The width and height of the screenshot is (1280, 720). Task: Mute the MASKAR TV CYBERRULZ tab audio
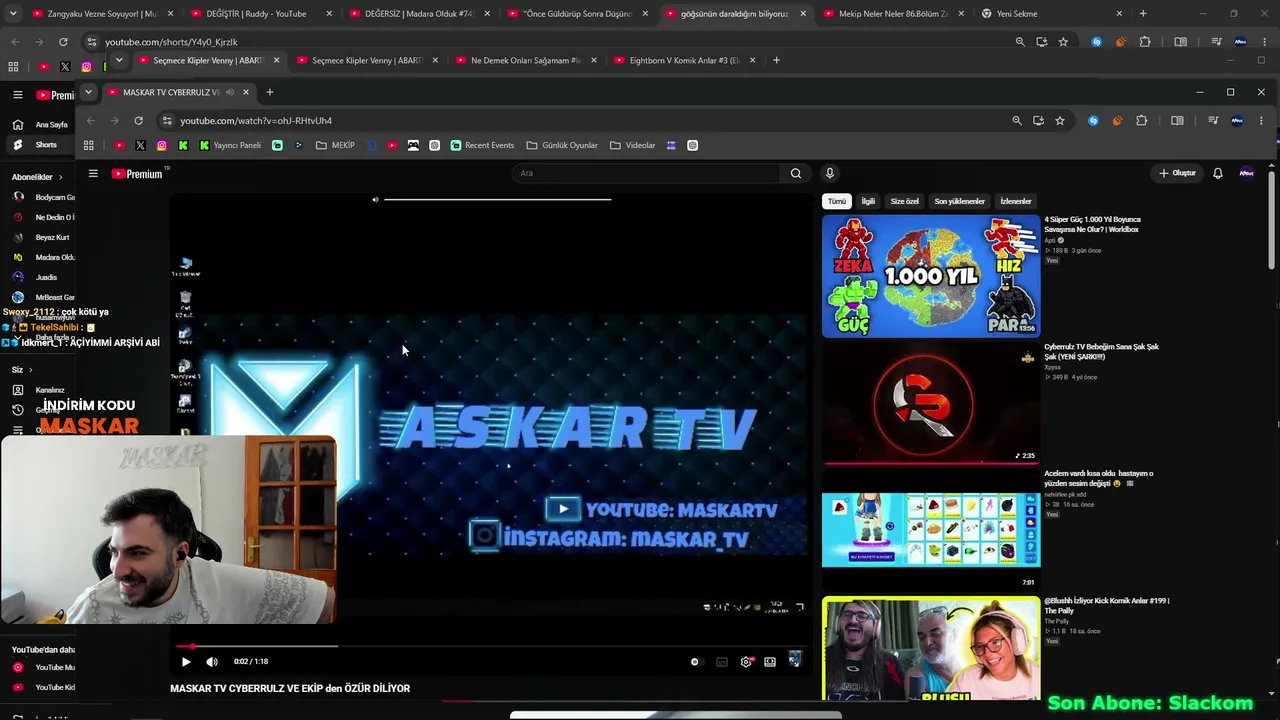230,92
